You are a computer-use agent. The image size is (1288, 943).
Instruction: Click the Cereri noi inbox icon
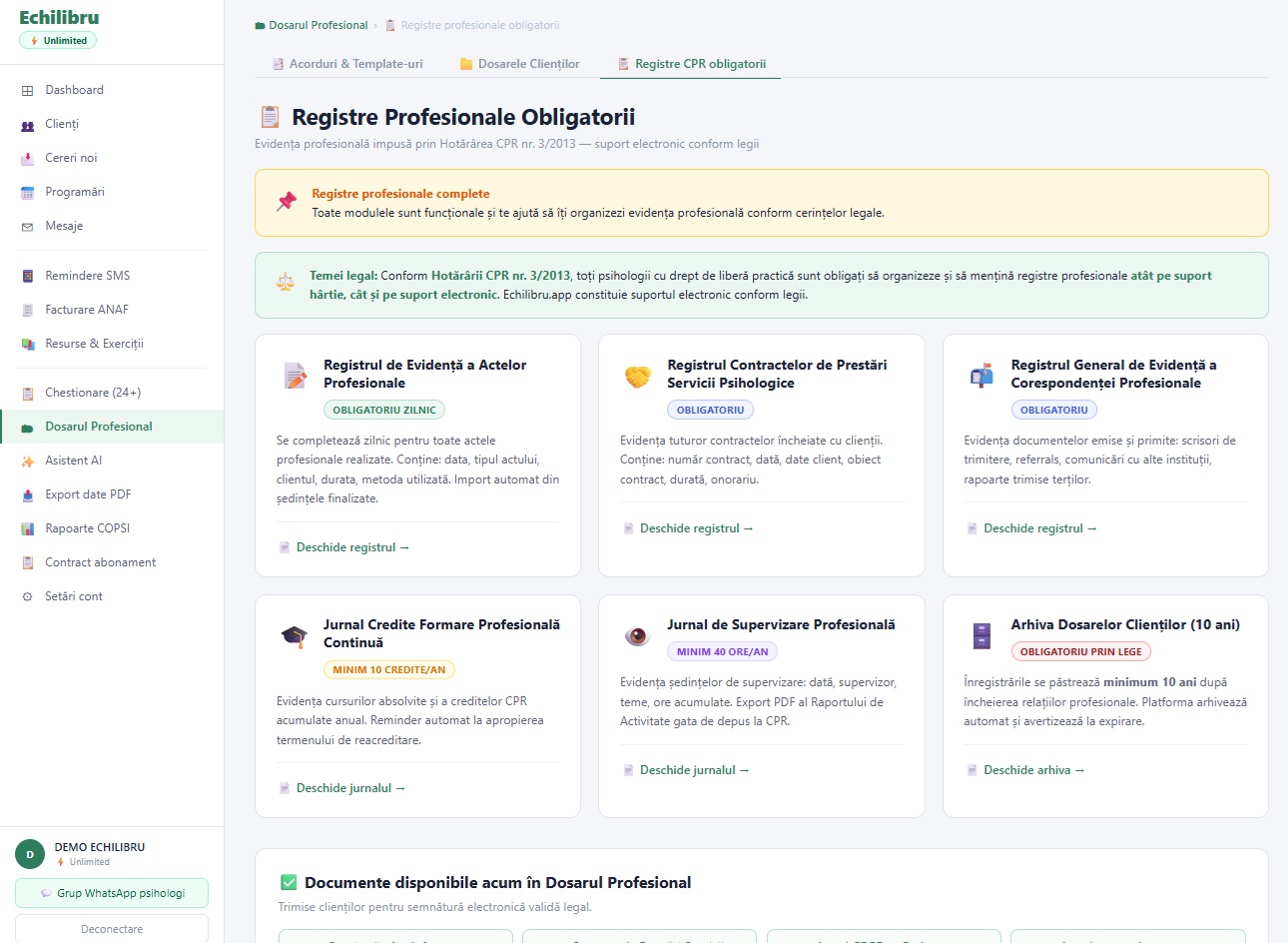28,159
